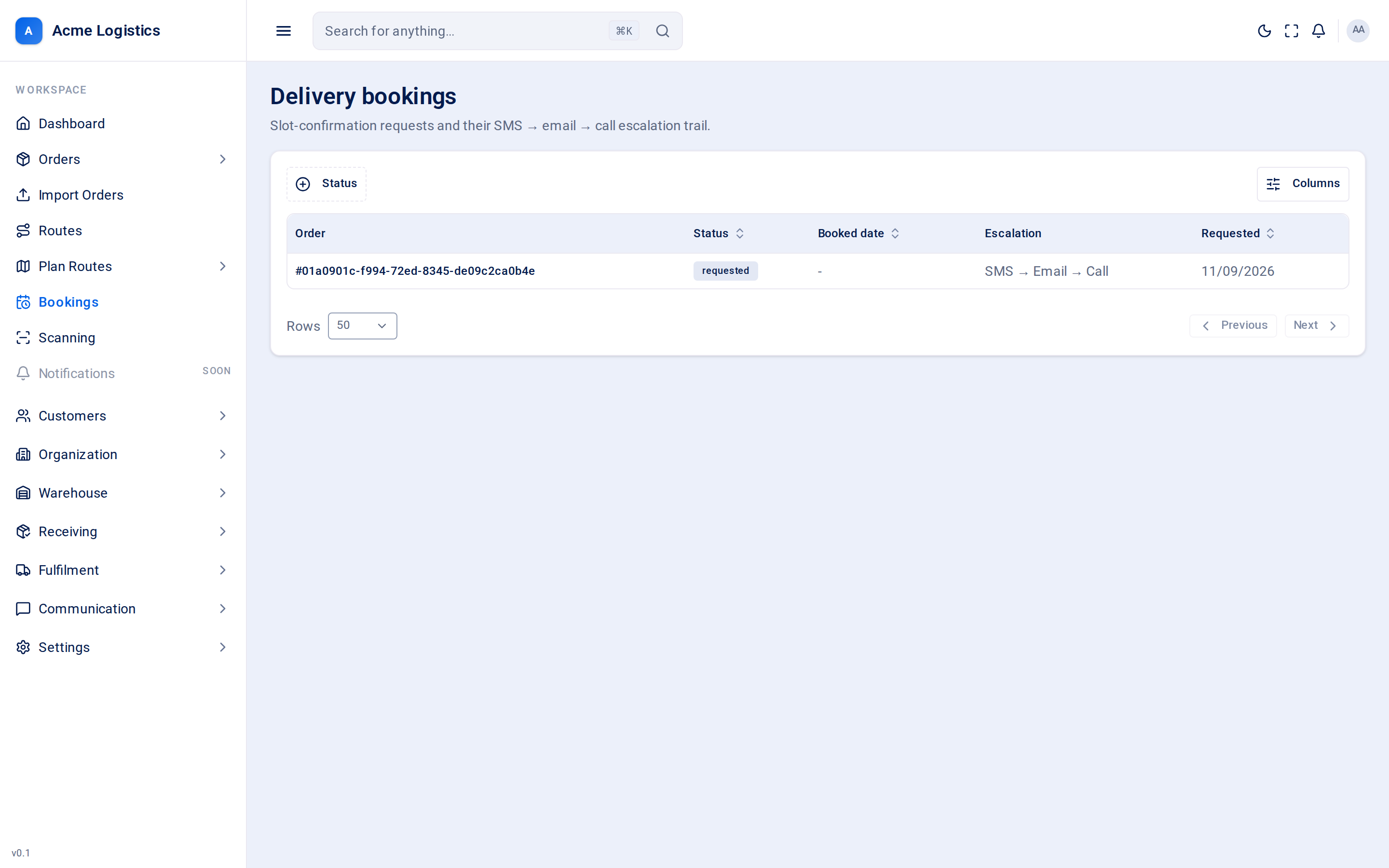Click the Fulfilment truck icon

point(23,570)
